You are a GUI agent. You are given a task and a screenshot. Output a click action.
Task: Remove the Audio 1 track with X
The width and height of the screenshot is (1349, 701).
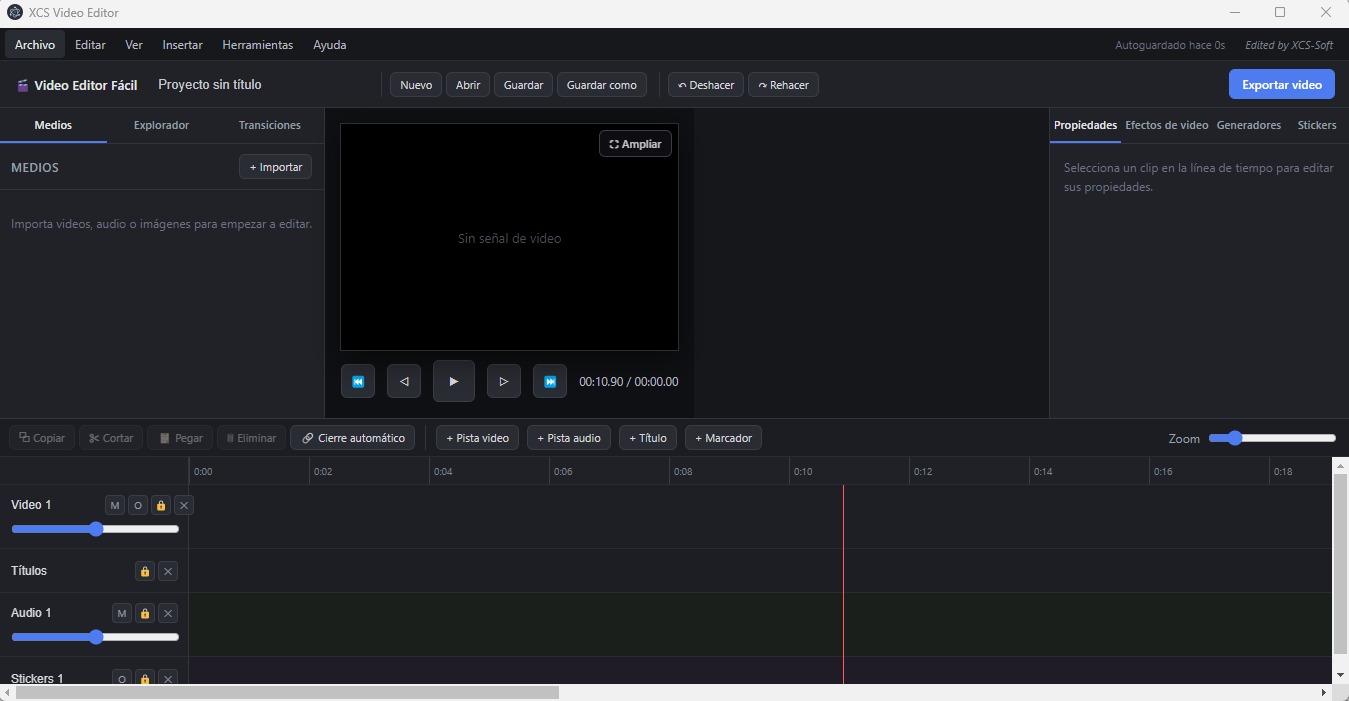168,613
